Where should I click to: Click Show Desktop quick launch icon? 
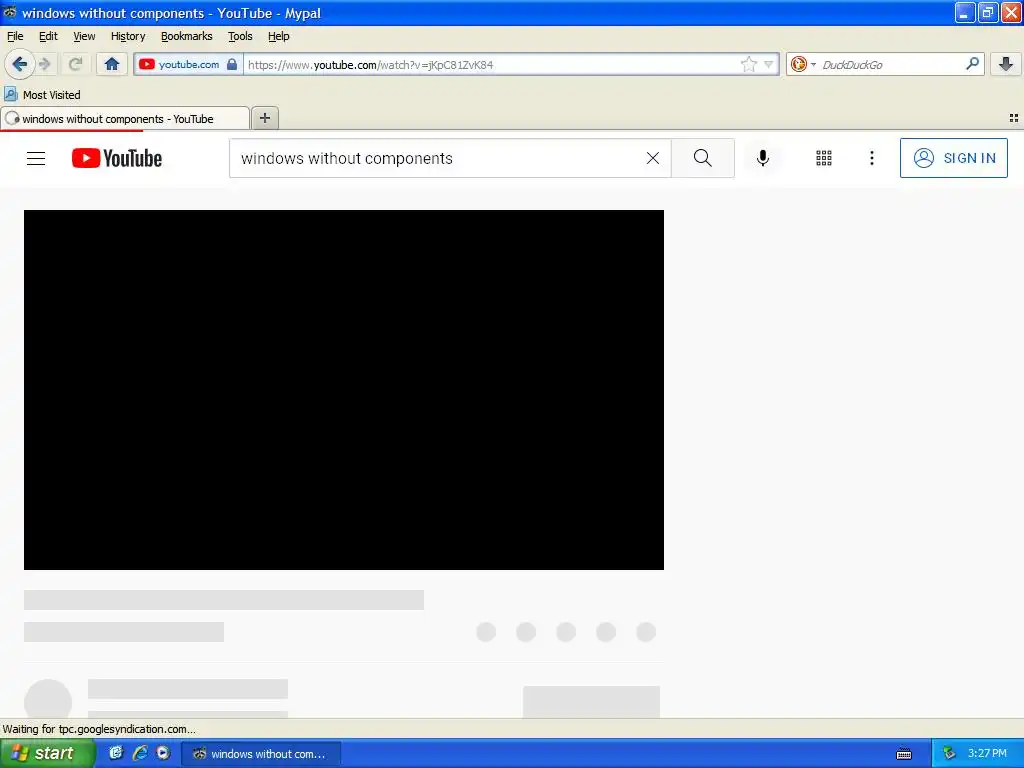coord(116,753)
